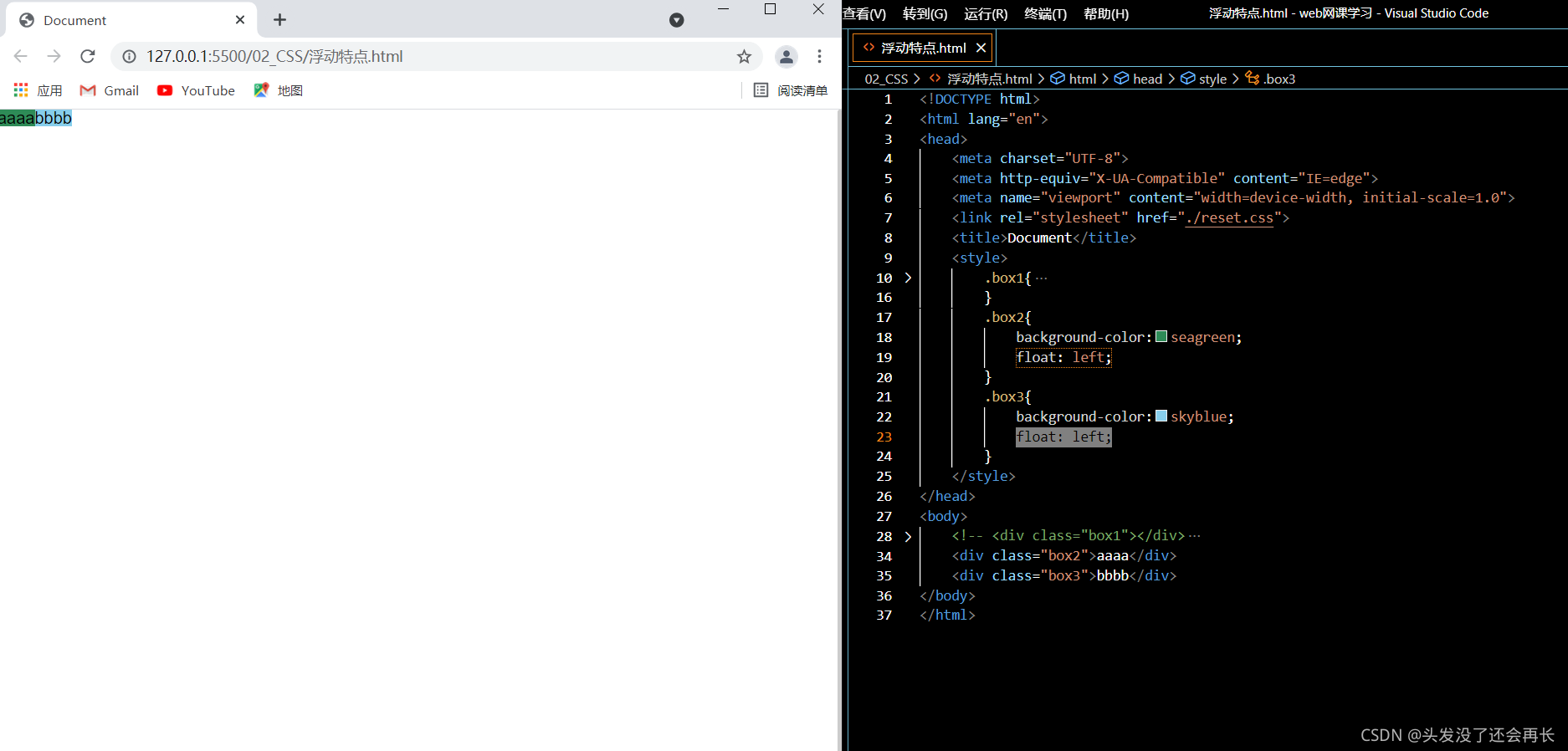Open YouTube bookmark

click(x=196, y=90)
